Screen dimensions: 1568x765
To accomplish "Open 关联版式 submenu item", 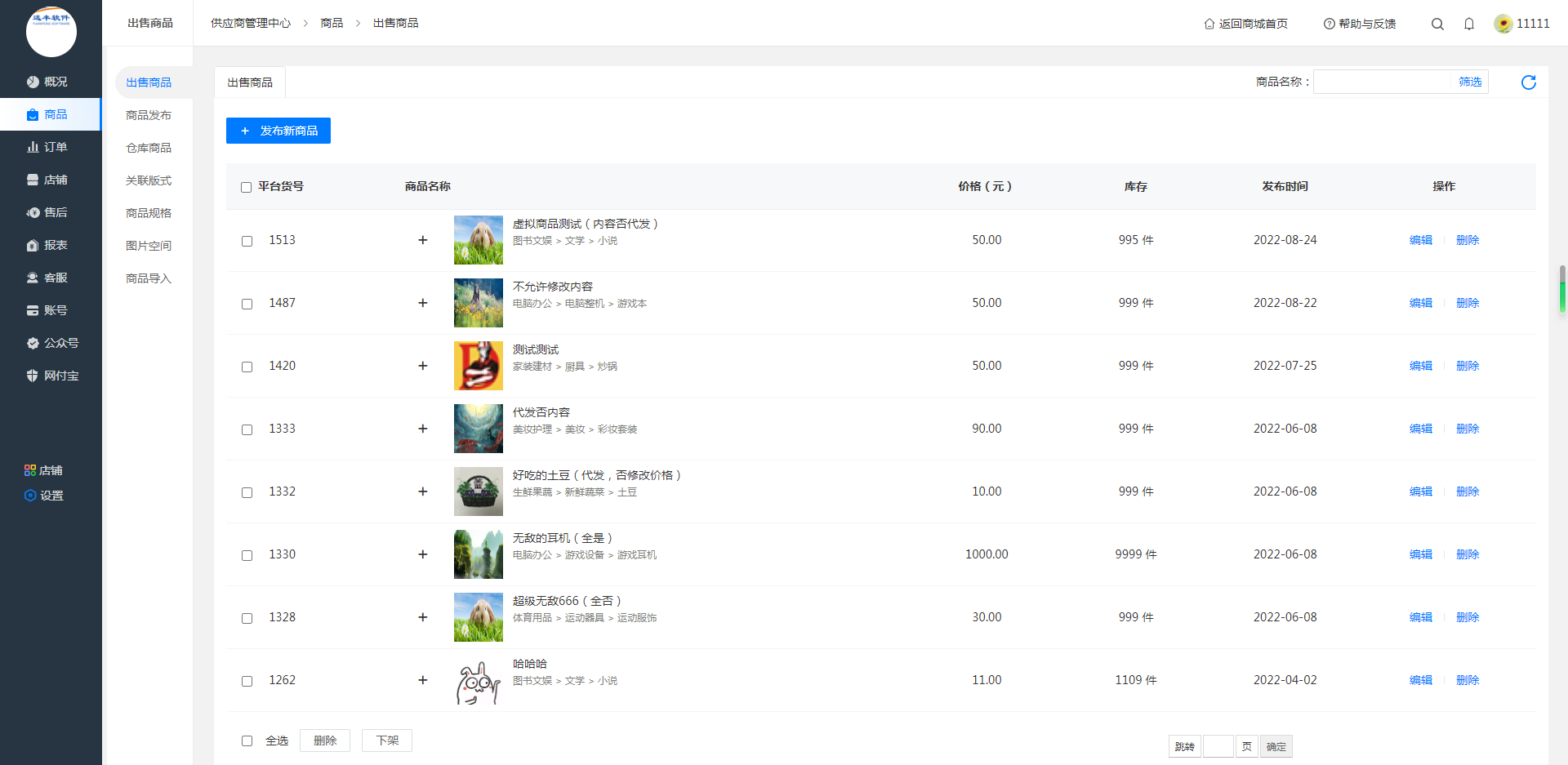I will [x=149, y=180].
